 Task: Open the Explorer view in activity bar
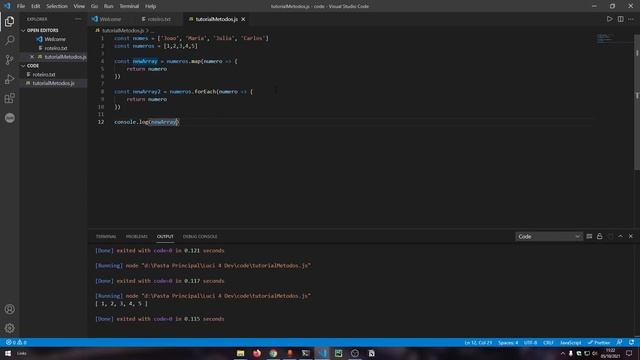9,21
